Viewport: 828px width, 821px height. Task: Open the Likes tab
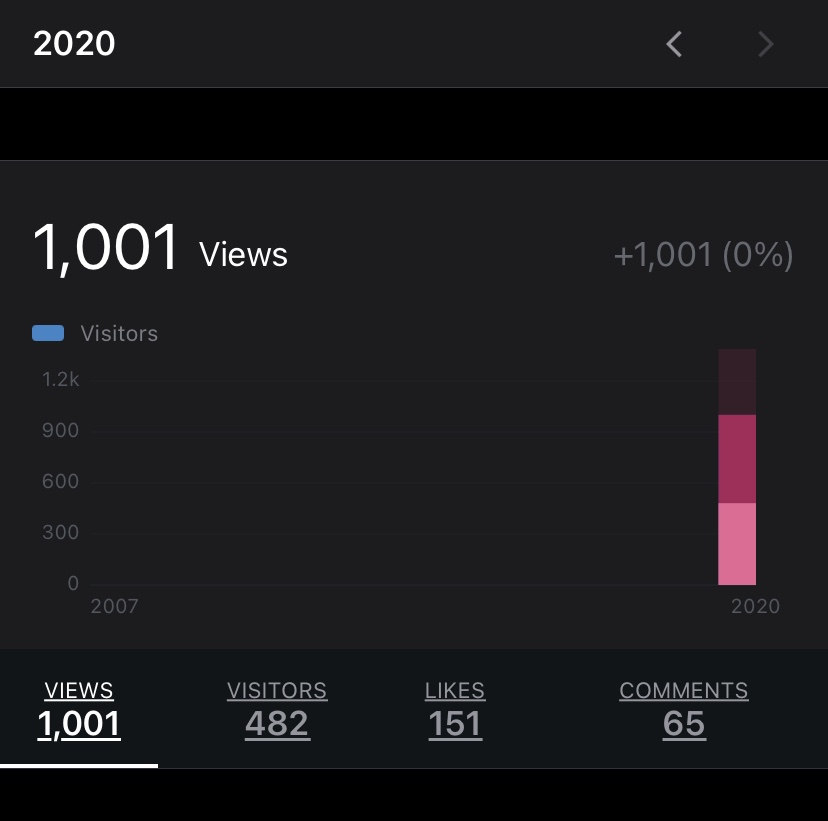point(455,708)
